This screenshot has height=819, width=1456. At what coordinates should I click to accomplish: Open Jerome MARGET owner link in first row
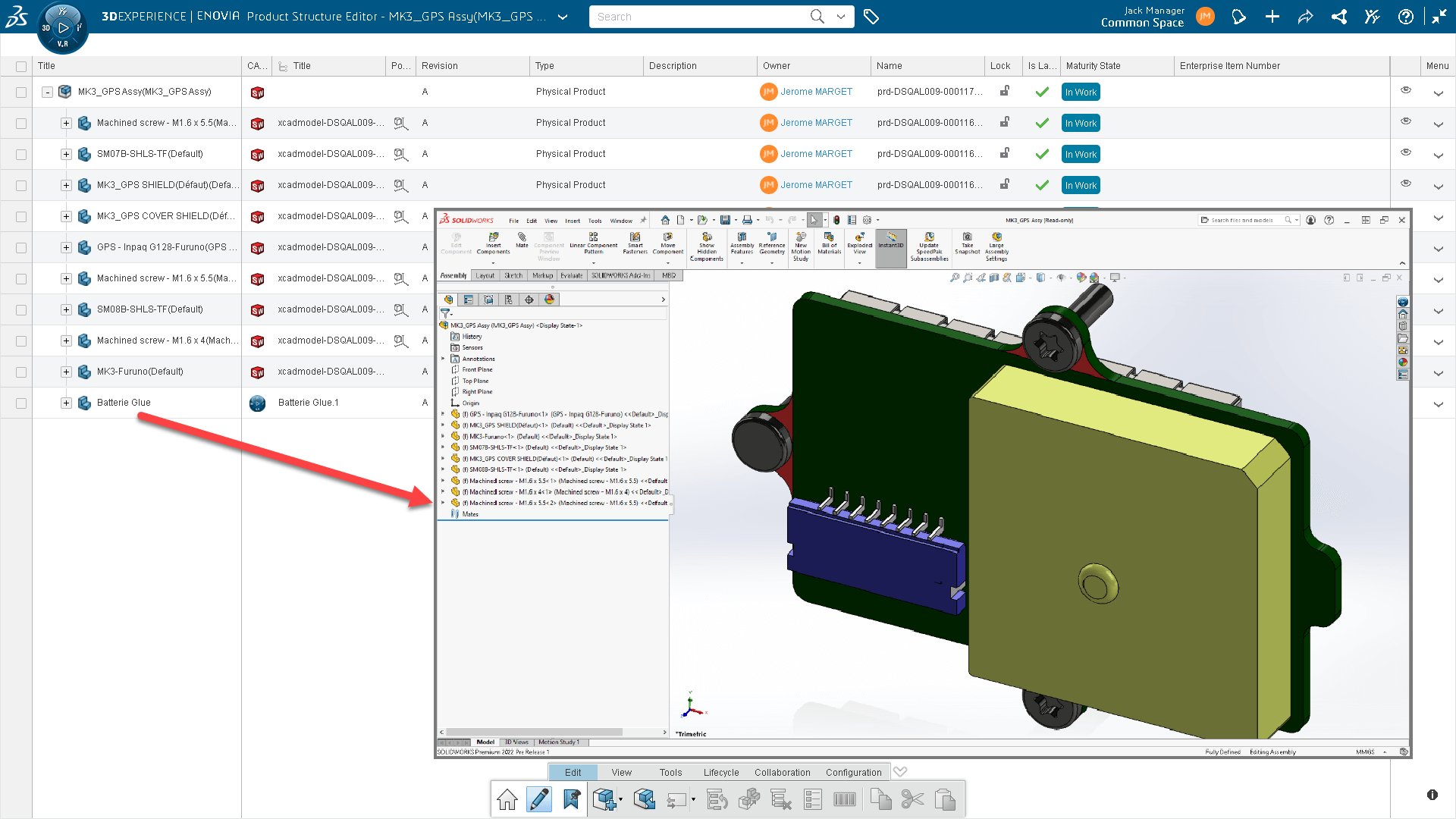click(x=816, y=92)
